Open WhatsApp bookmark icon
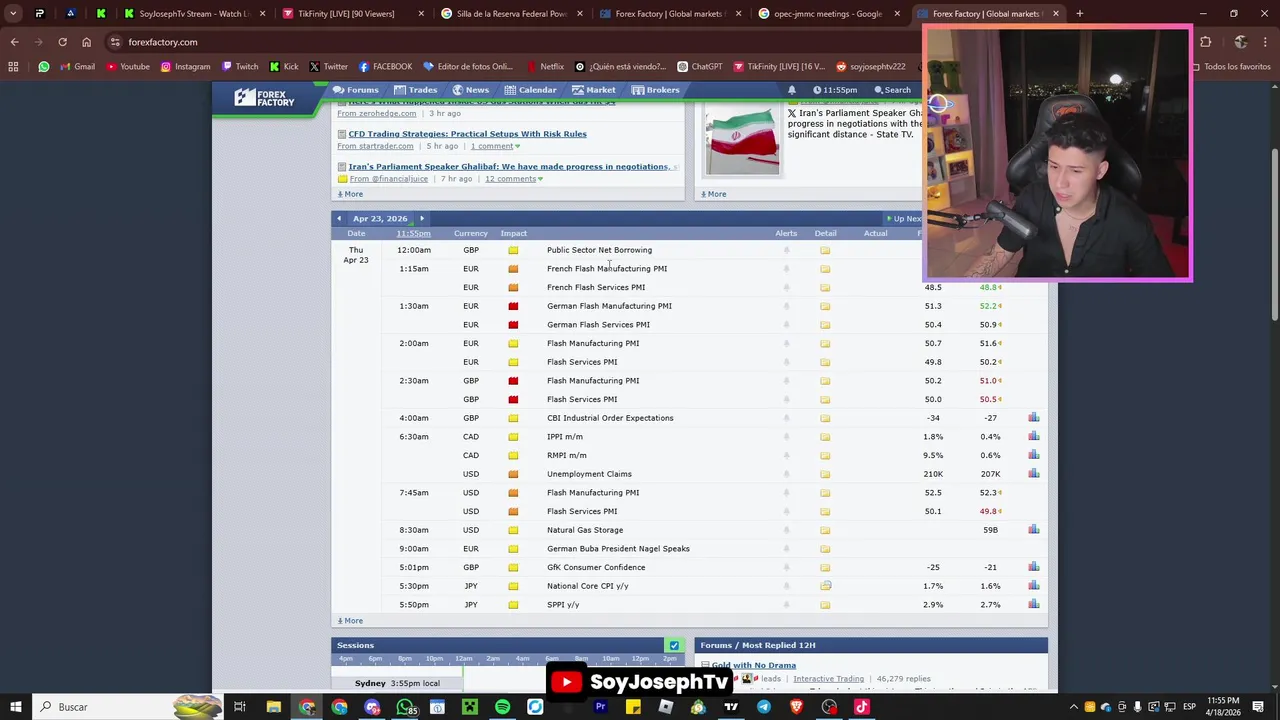The image size is (1280, 720). 44,67
